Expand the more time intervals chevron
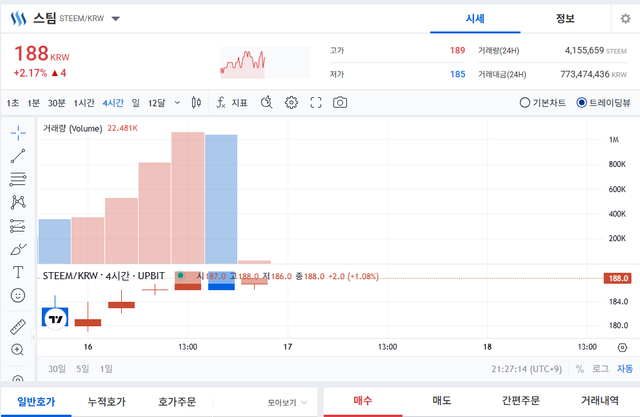The height and width of the screenshot is (417, 640). tap(177, 102)
